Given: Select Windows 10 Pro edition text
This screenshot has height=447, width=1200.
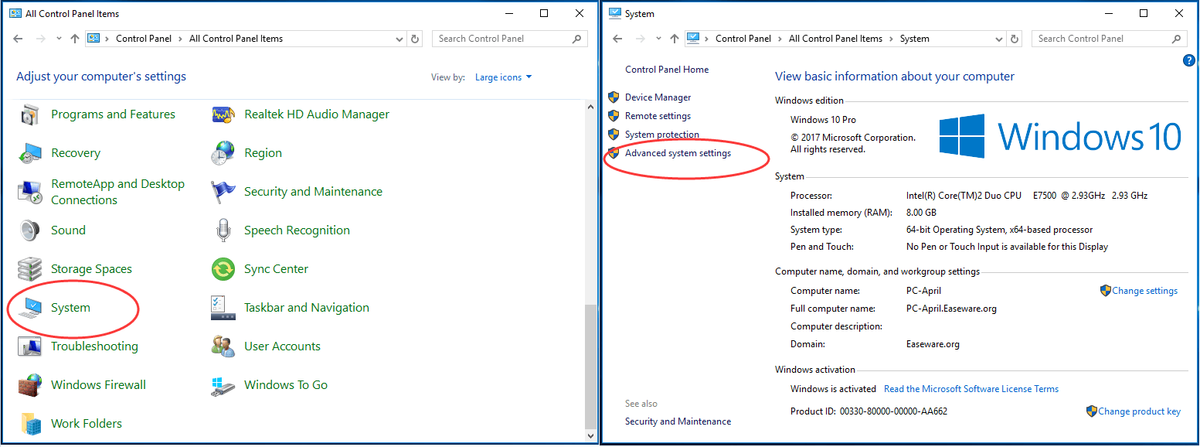Looking at the screenshot, I should click(824, 119).
